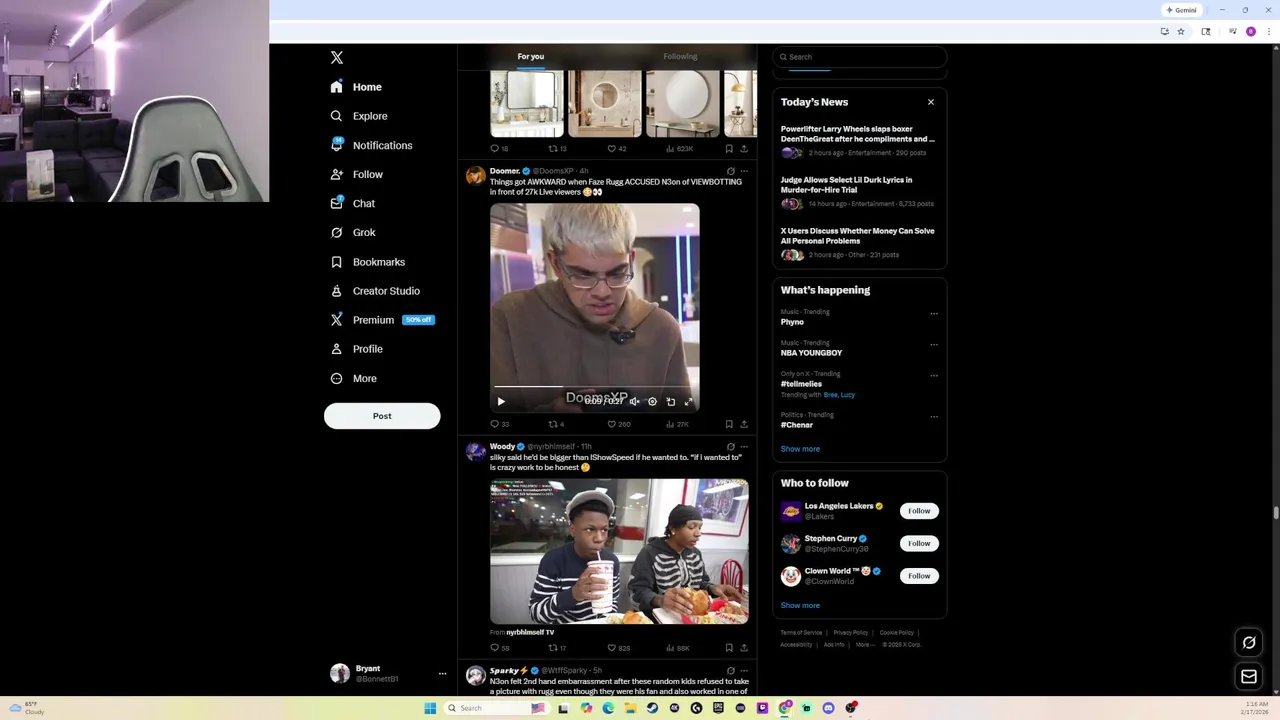Open the Home page from the sidebar

point(356,87)
